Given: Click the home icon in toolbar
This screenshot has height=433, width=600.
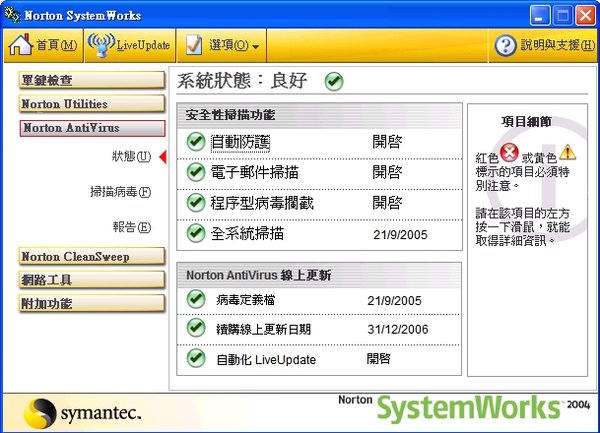Looking at the screenshot, I should (21, 45).
